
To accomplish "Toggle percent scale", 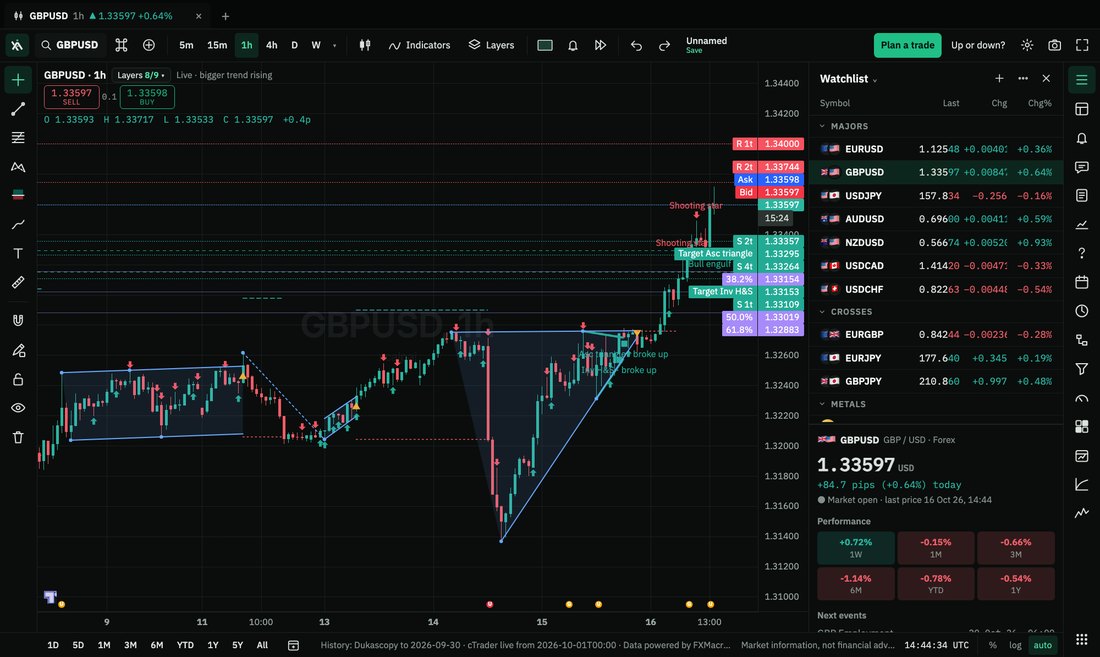I will [x=993, y=645].
